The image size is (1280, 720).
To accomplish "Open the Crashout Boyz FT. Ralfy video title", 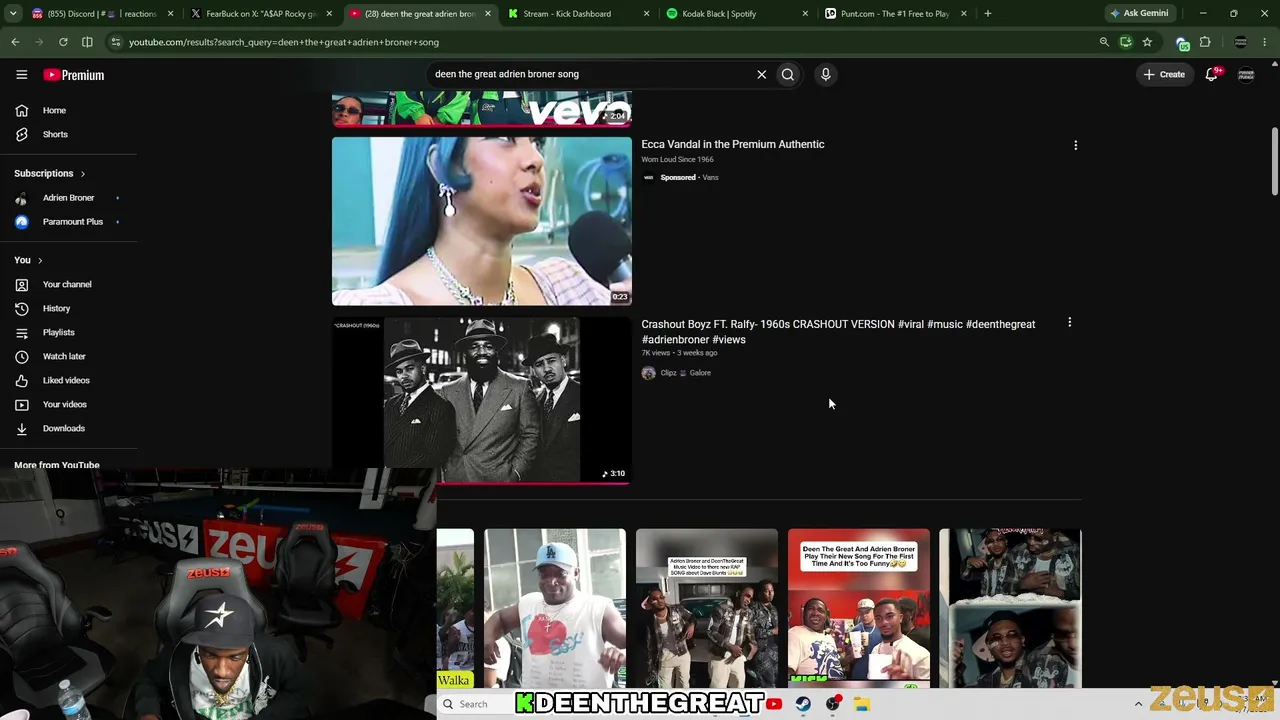I will point(838,332).
